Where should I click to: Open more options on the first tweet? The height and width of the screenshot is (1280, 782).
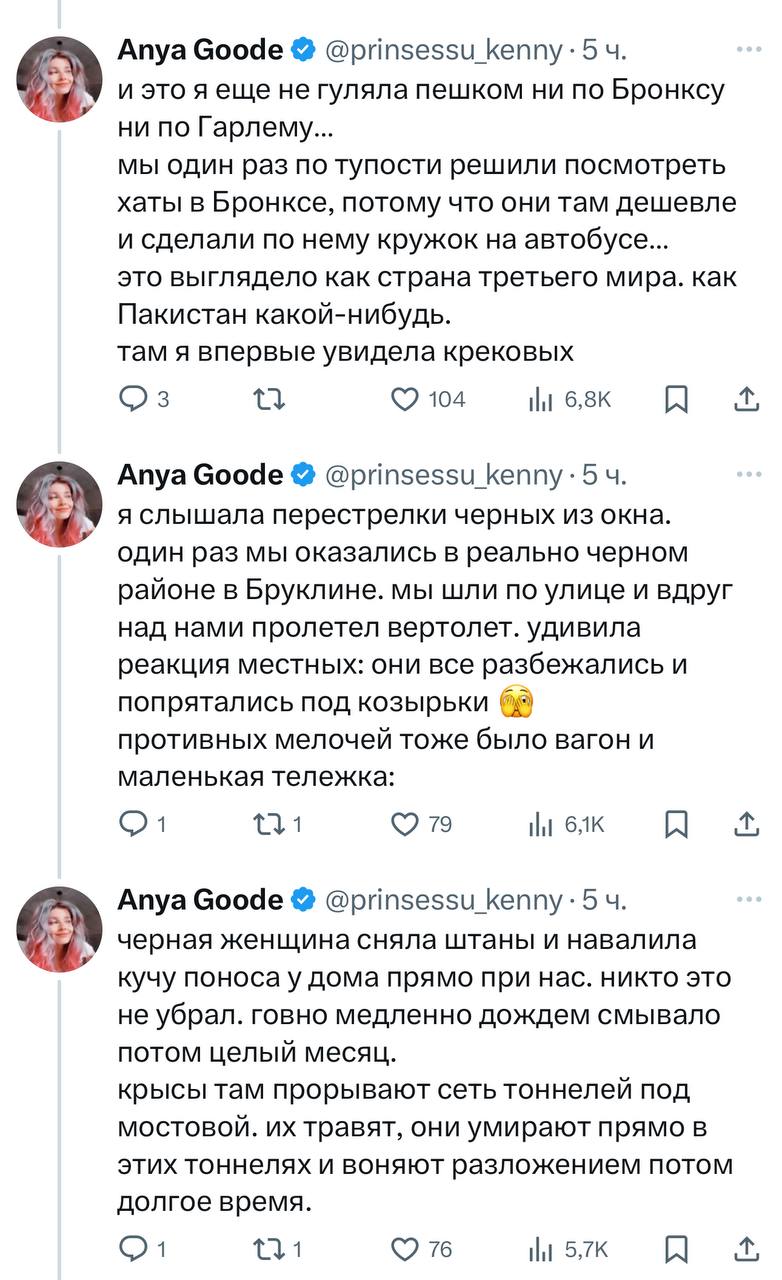(x=748, y=47)
